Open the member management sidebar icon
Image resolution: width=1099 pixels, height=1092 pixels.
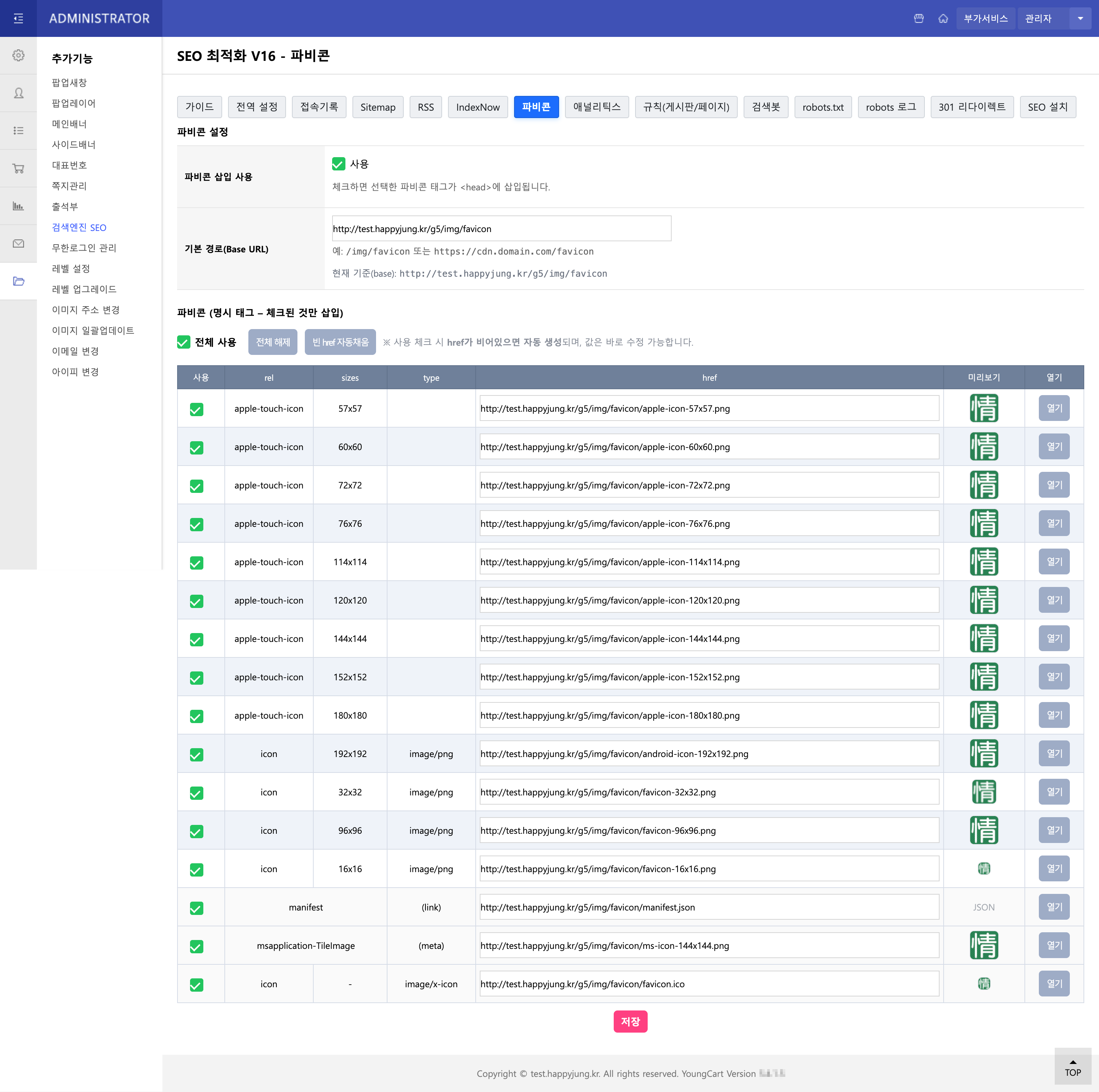(x=18, y=93)
